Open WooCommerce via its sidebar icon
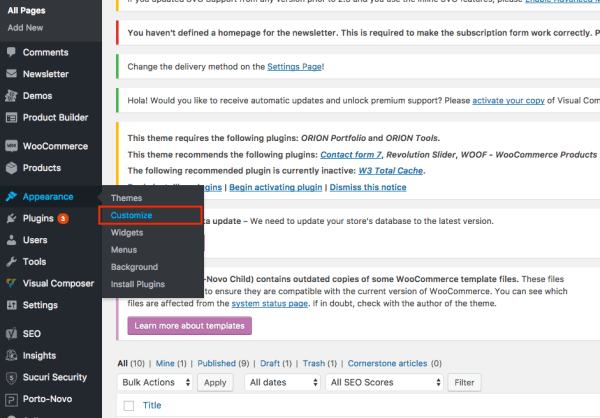The image size is (600, 418). pos(11,146)
